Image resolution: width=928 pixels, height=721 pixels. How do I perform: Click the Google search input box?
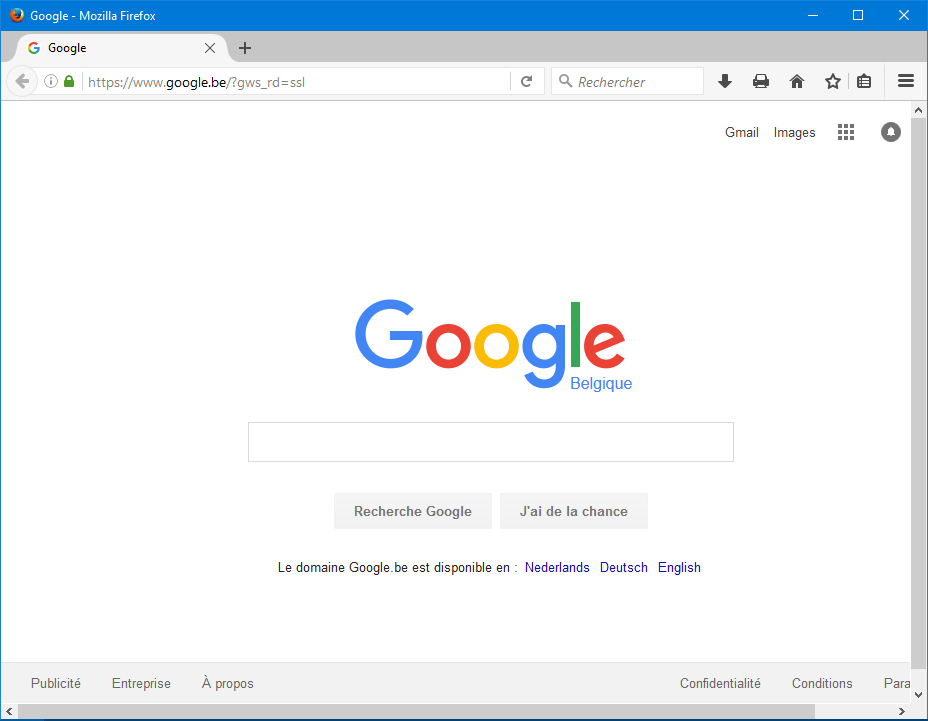point(491,442)
